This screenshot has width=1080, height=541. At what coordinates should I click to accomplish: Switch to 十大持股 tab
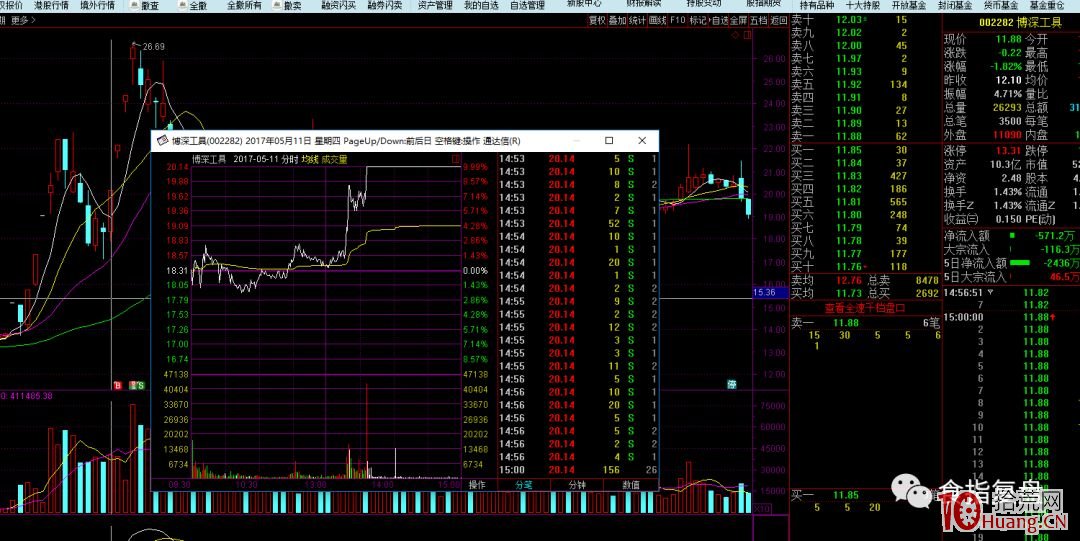(862, 6)
